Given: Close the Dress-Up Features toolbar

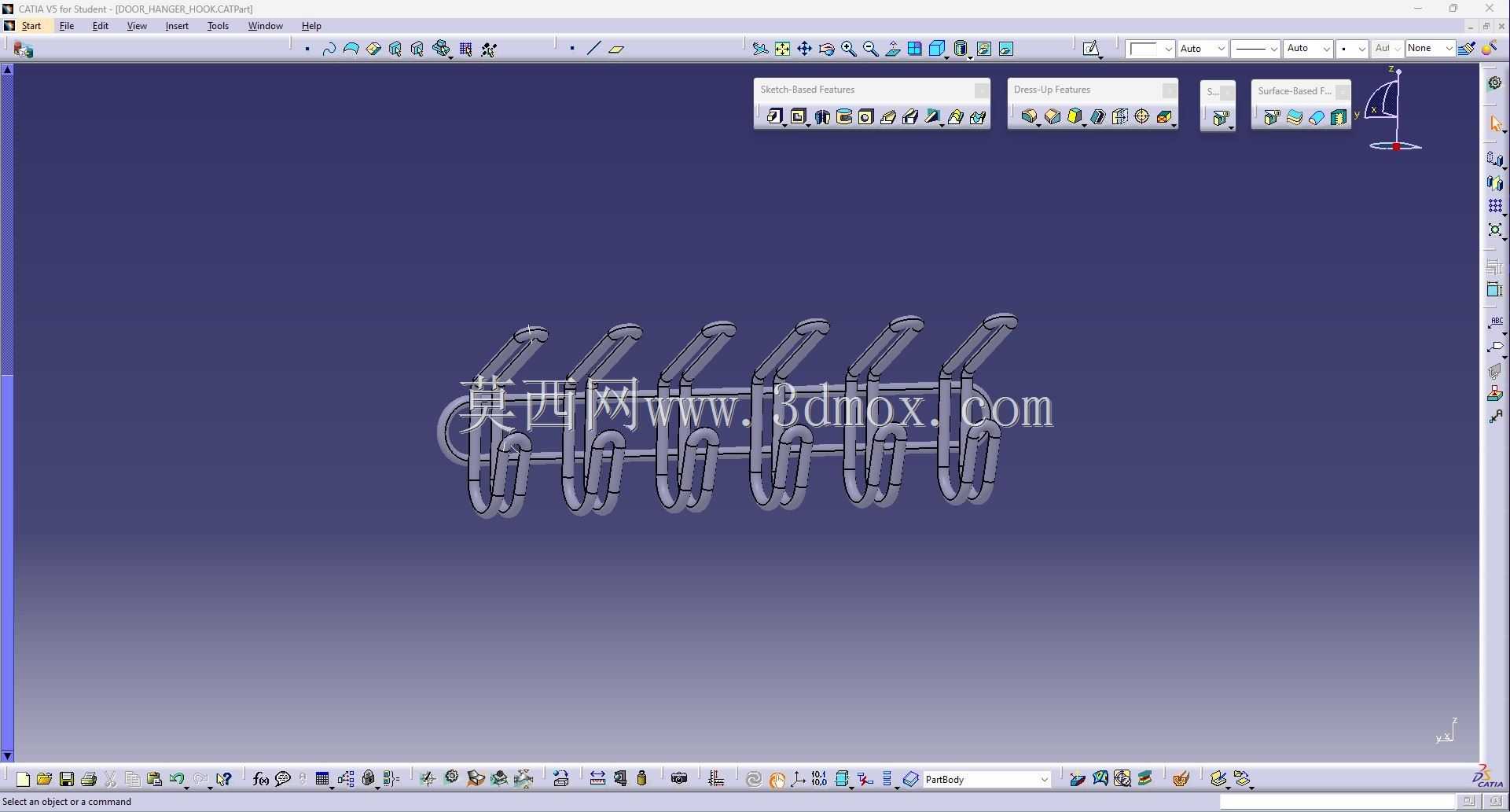Looking at the screenshot, I should coord(1169,90).
